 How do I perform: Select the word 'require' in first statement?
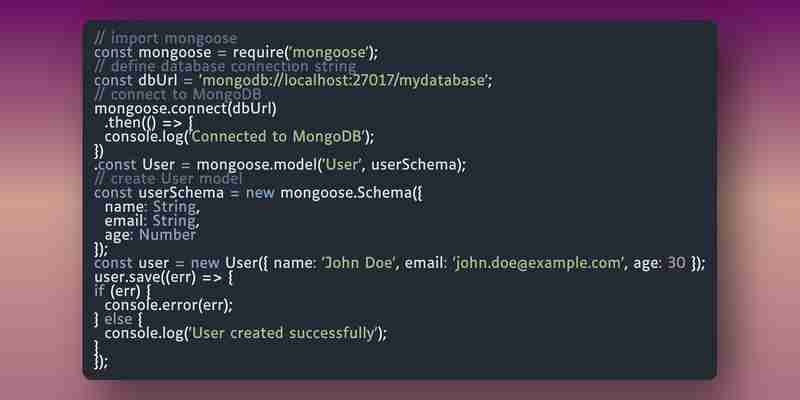coord(257,52)
